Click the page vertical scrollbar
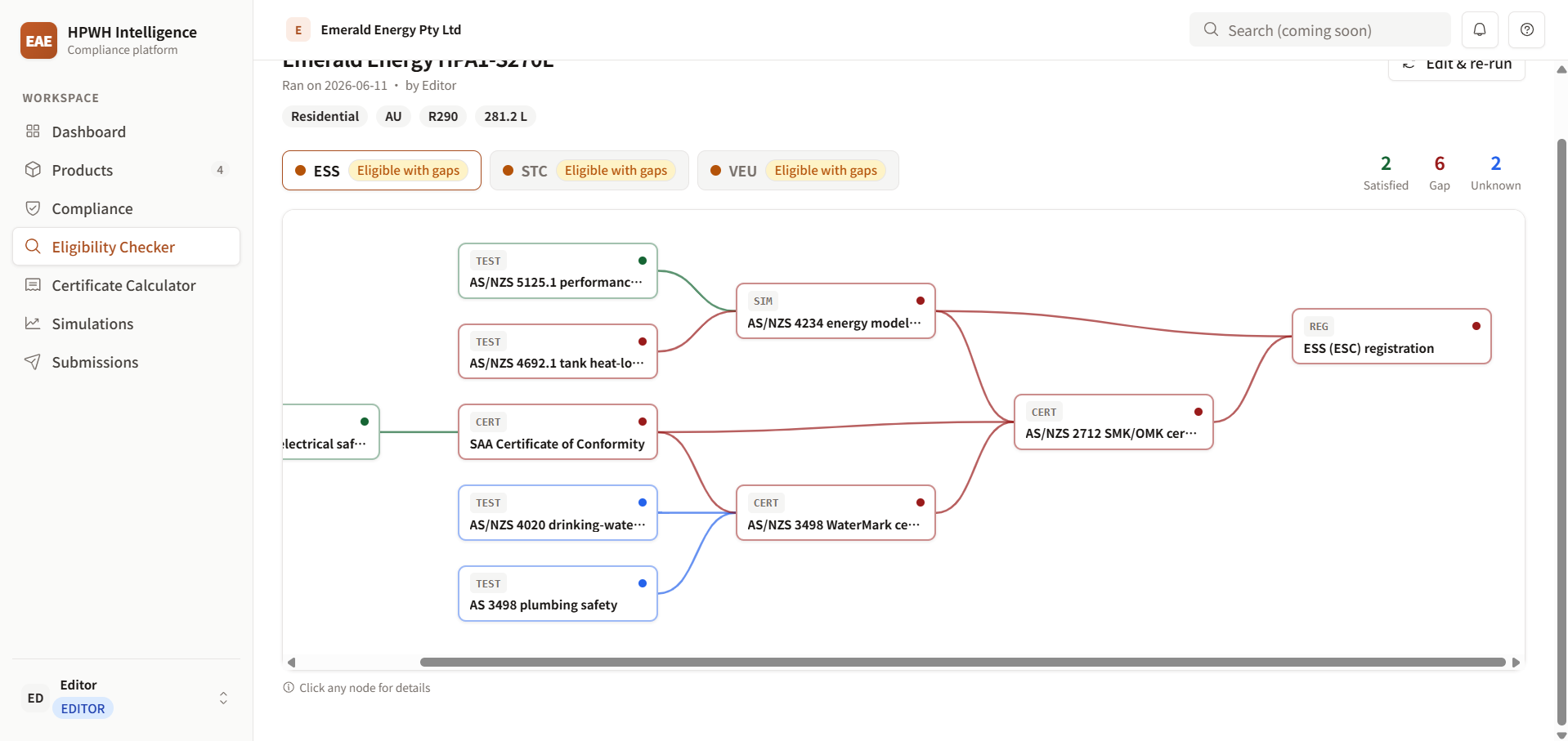Viewport: 1568px width, 741px height. pyautogui.click(x=1561, y=431)
